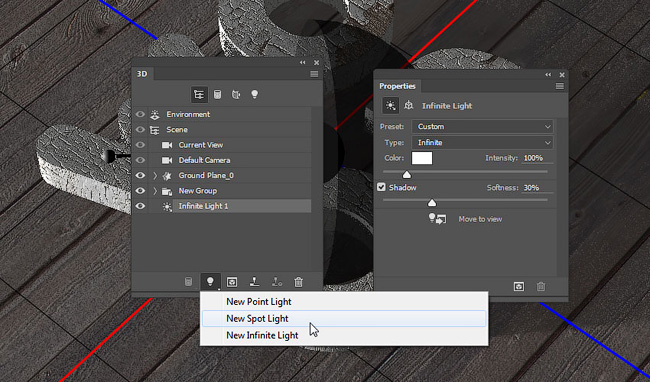
Task: Expand the New Group item
Action: click(155, 191)
